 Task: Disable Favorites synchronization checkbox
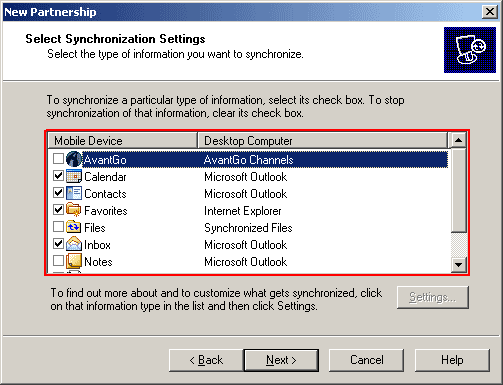pos(58,210)
